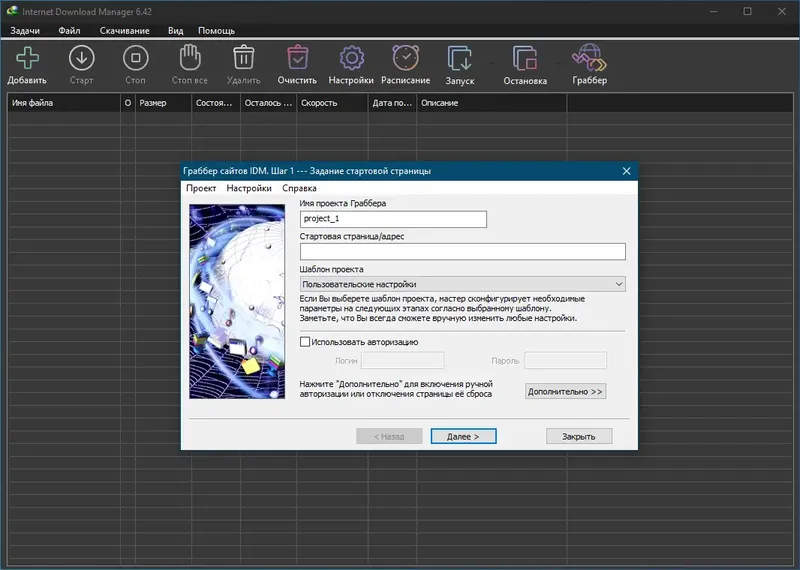Click the Добавить (add download) toolbar icon
Image resolution: width=800 pixels, height=570 pixels.
pos(27,58)
